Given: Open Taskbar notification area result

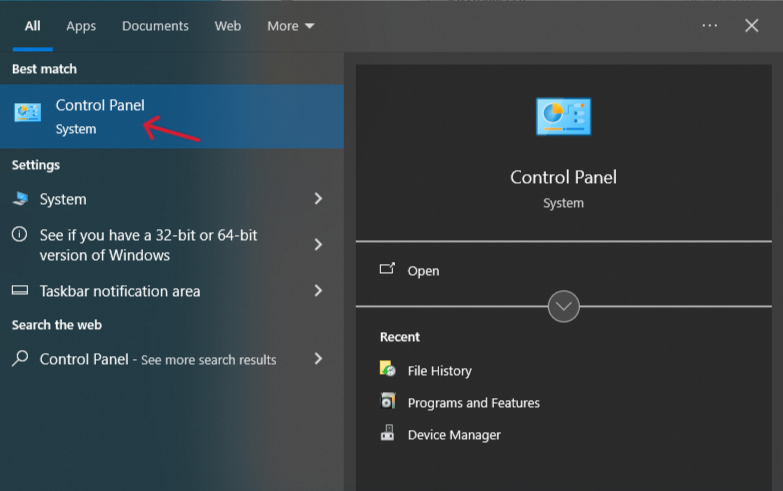Looking at the screenshot, I should point(172,291).
